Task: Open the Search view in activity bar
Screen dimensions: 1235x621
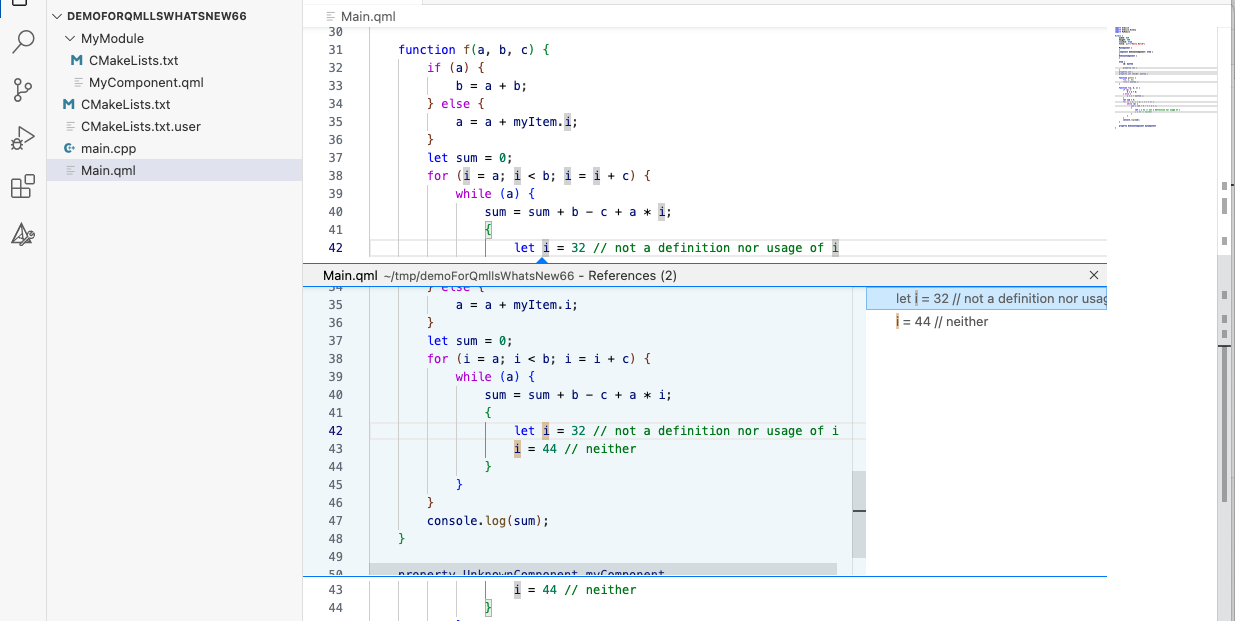Action: [23, 42]
